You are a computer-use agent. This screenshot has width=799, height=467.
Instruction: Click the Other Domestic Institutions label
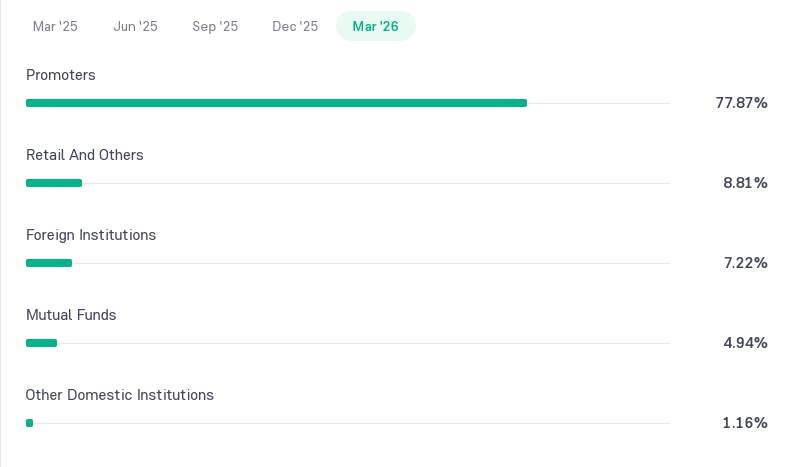[119, 395]
